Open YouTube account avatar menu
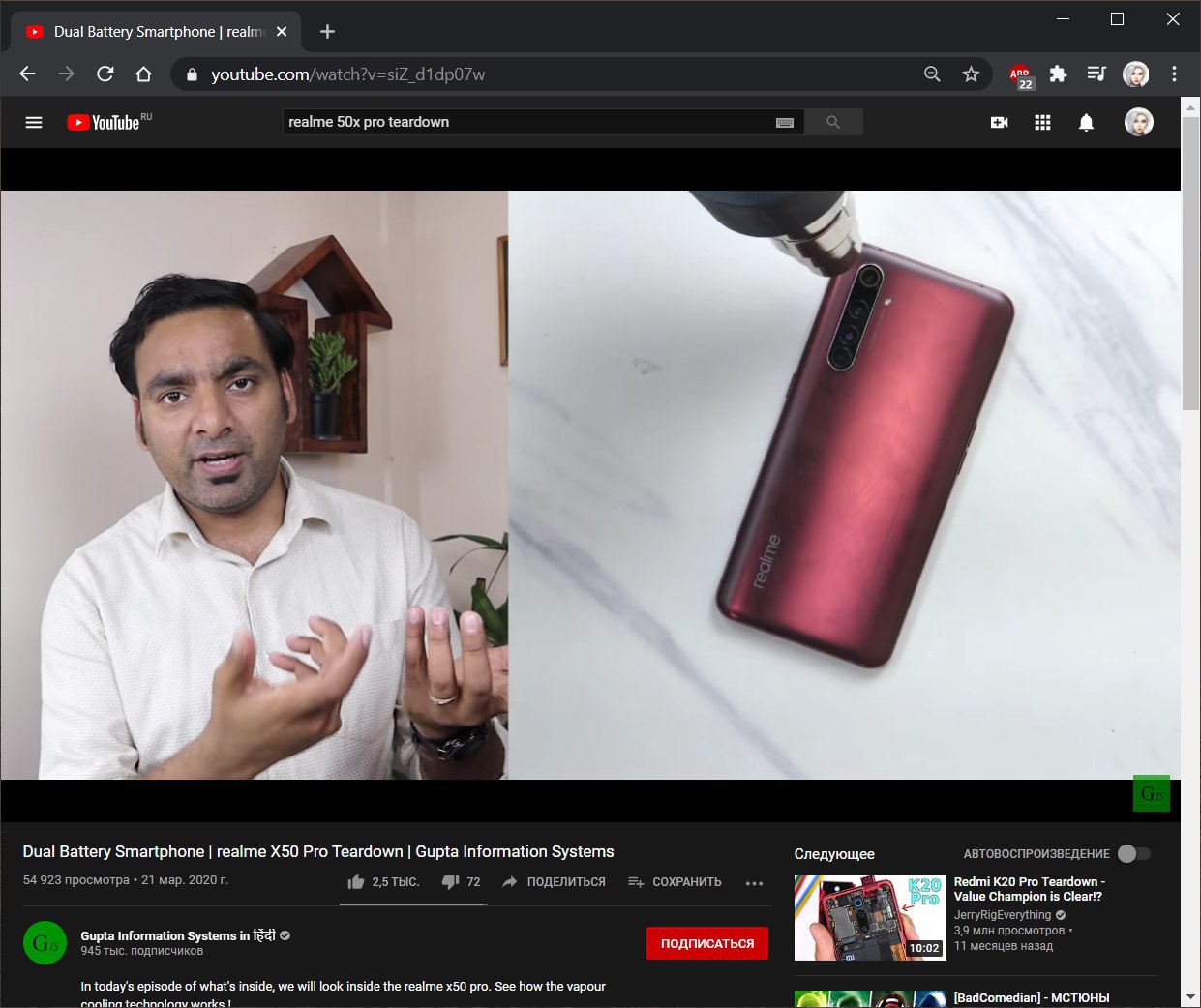 click(x=1138, y=122)
